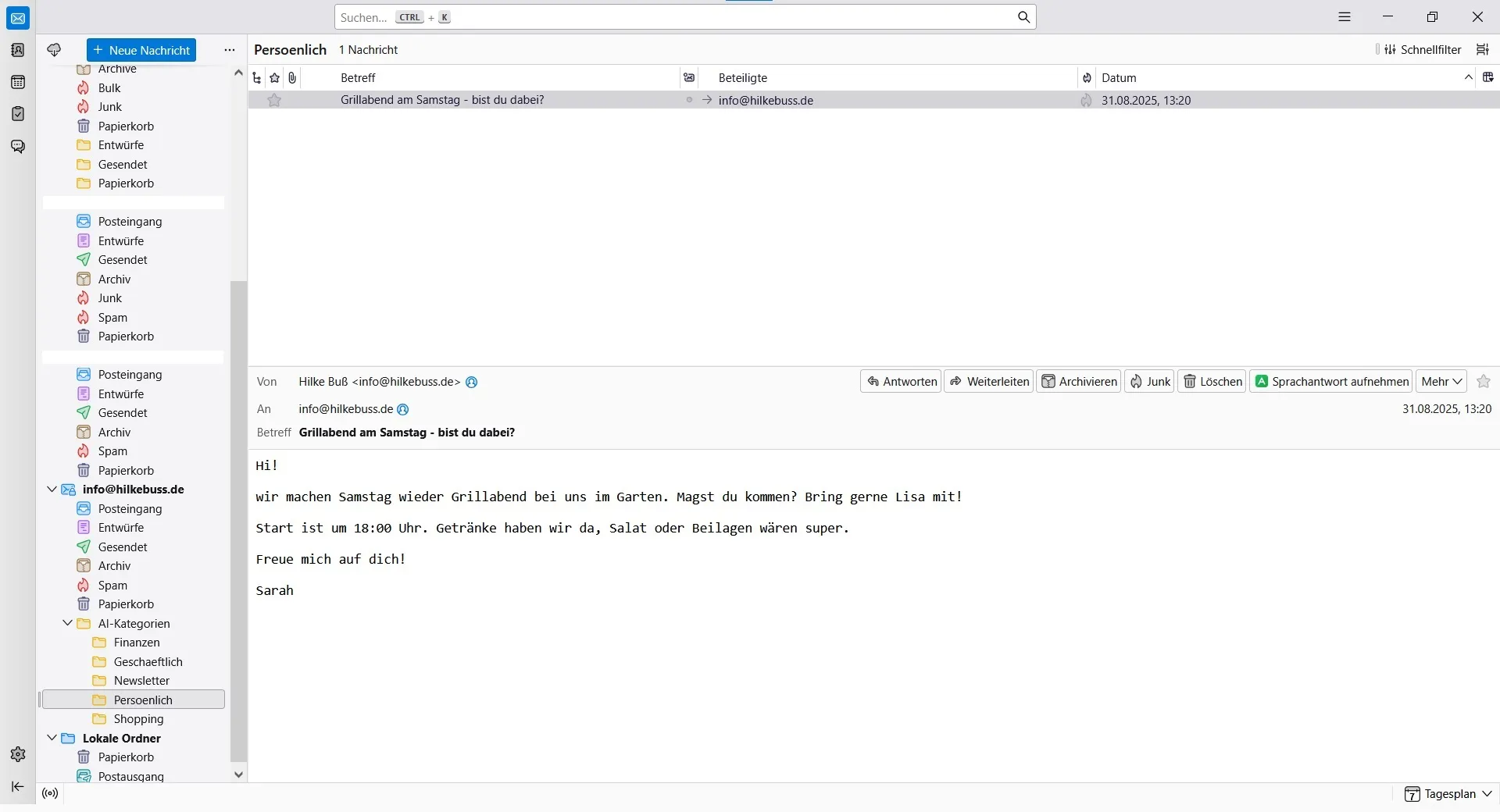Open the Chat space
1500x812 pixels.
pos(18,146)
